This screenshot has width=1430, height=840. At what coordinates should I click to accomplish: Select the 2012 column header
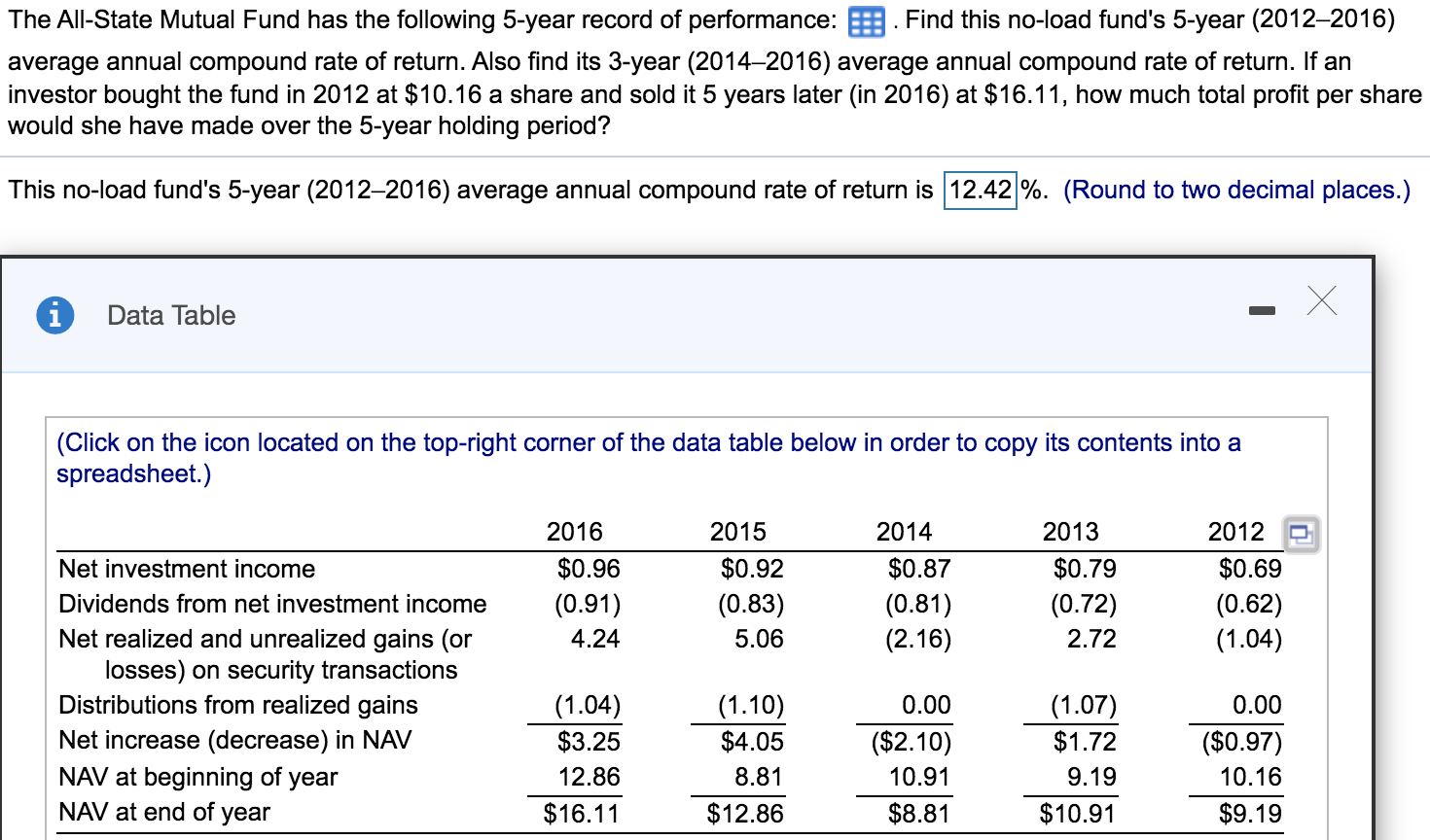click(1235, 532)
